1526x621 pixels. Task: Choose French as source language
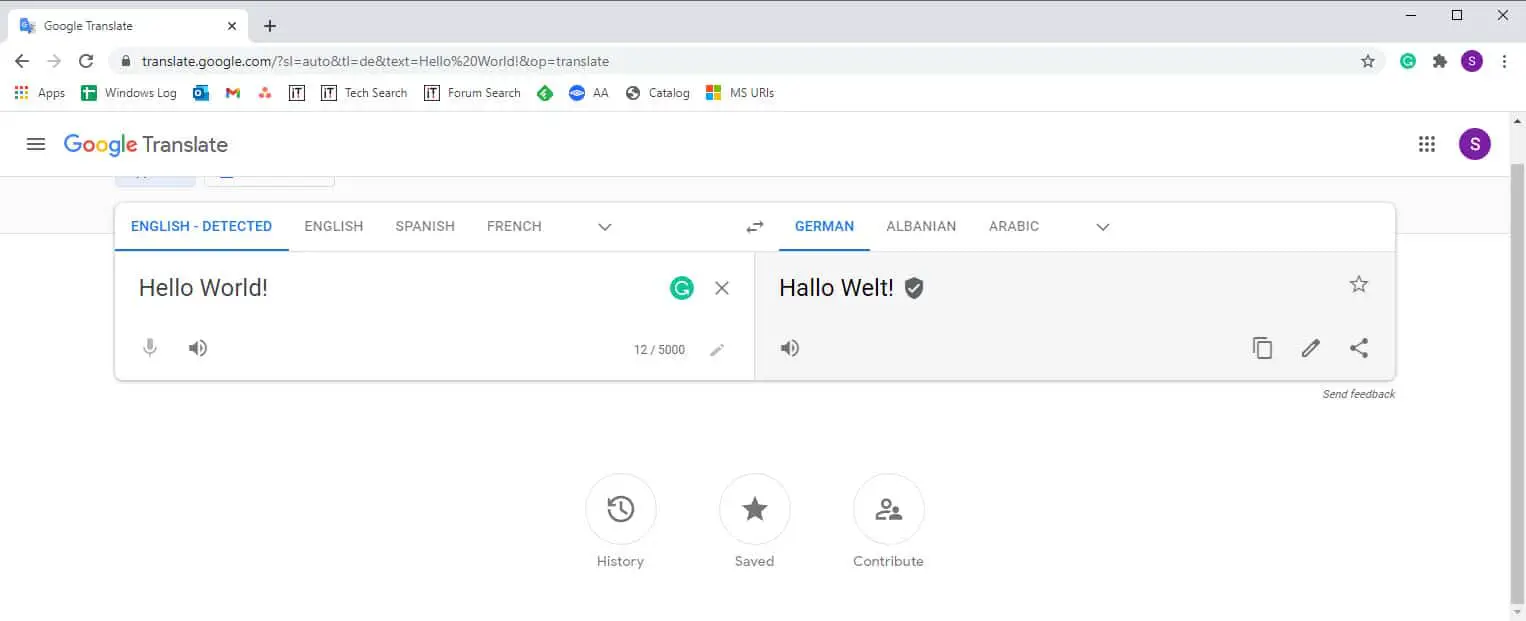(514, 227)
